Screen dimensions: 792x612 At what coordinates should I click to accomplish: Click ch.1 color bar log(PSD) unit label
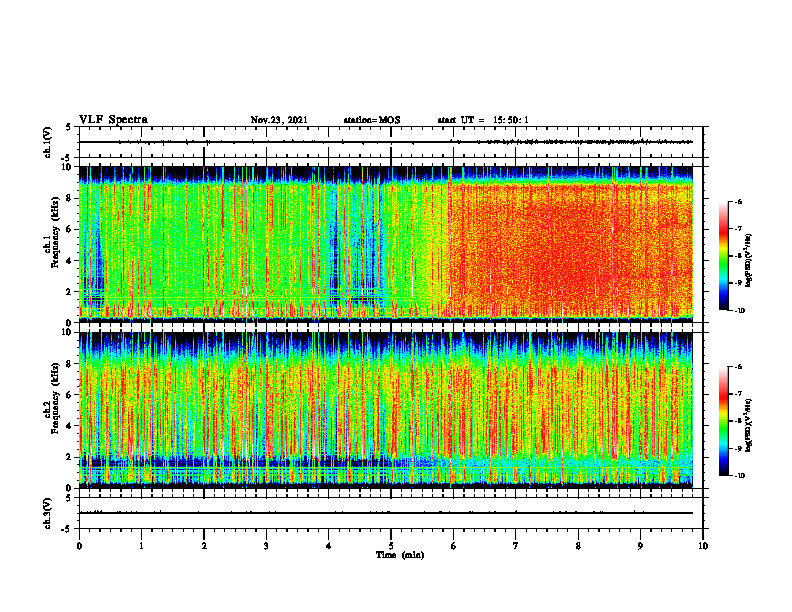point(749,261)
